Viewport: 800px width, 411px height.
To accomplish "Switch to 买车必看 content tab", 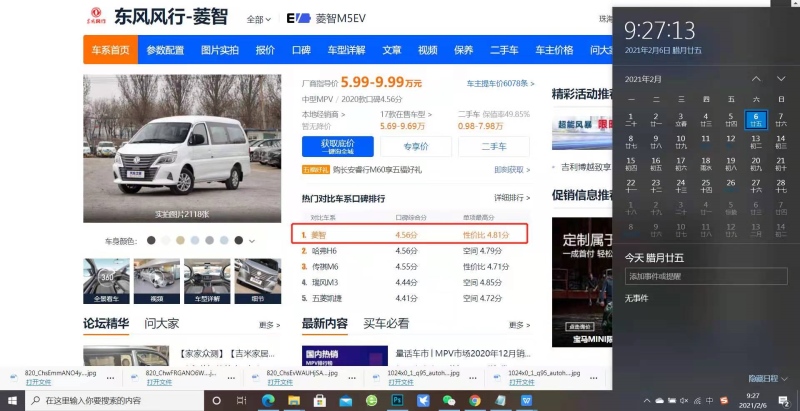I will click(386, 323).
